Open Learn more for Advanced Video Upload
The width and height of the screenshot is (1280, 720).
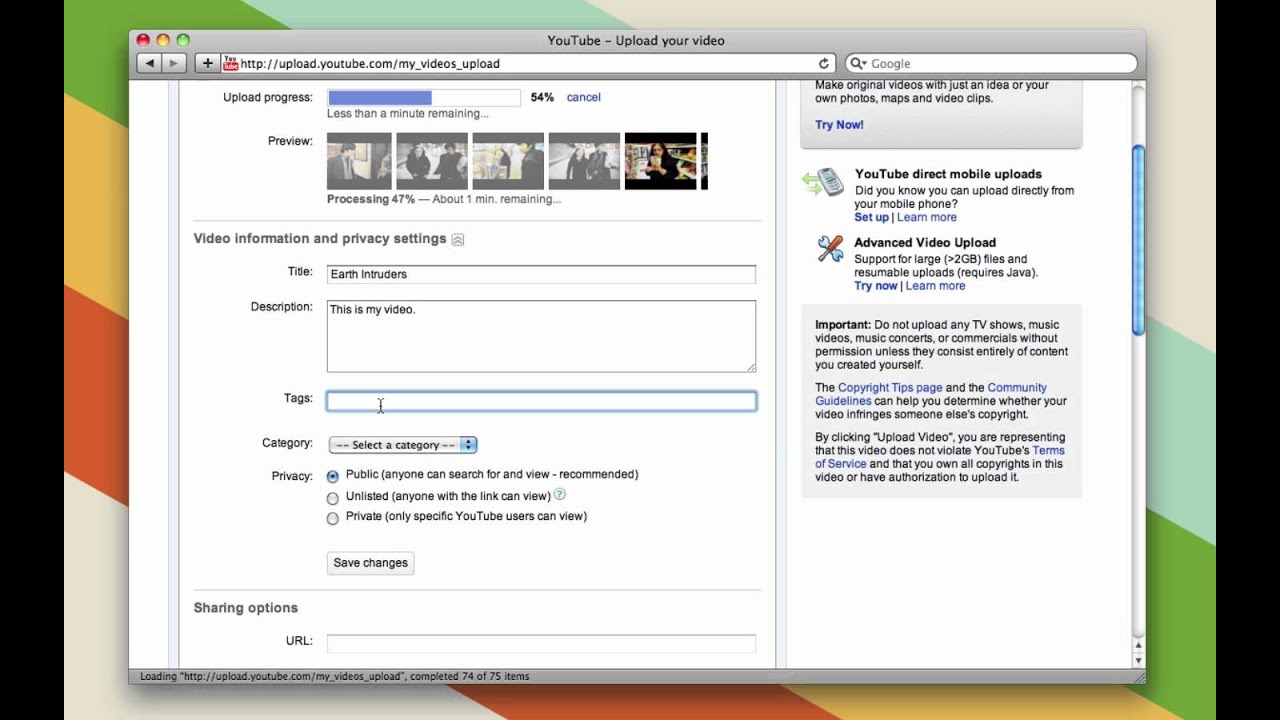[935, 286]
